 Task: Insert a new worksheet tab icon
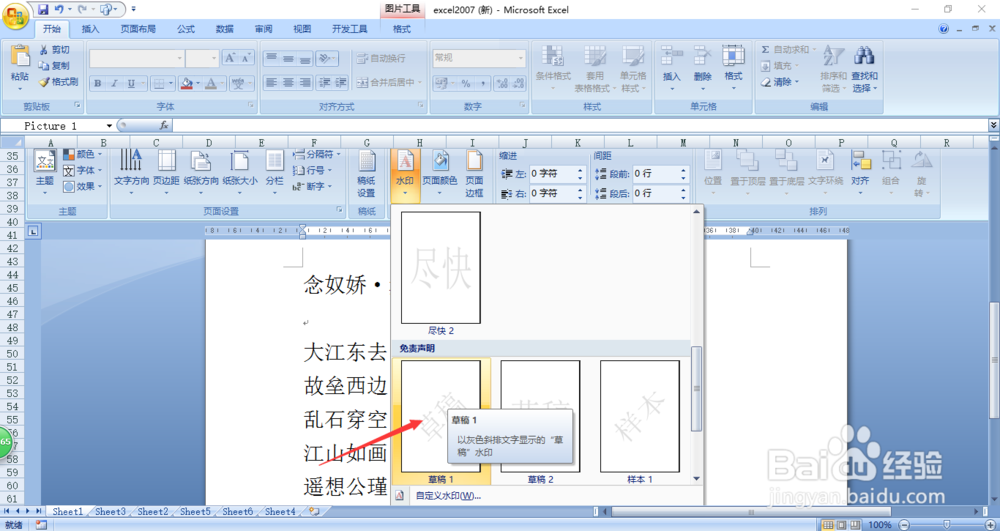pos(314,511)
